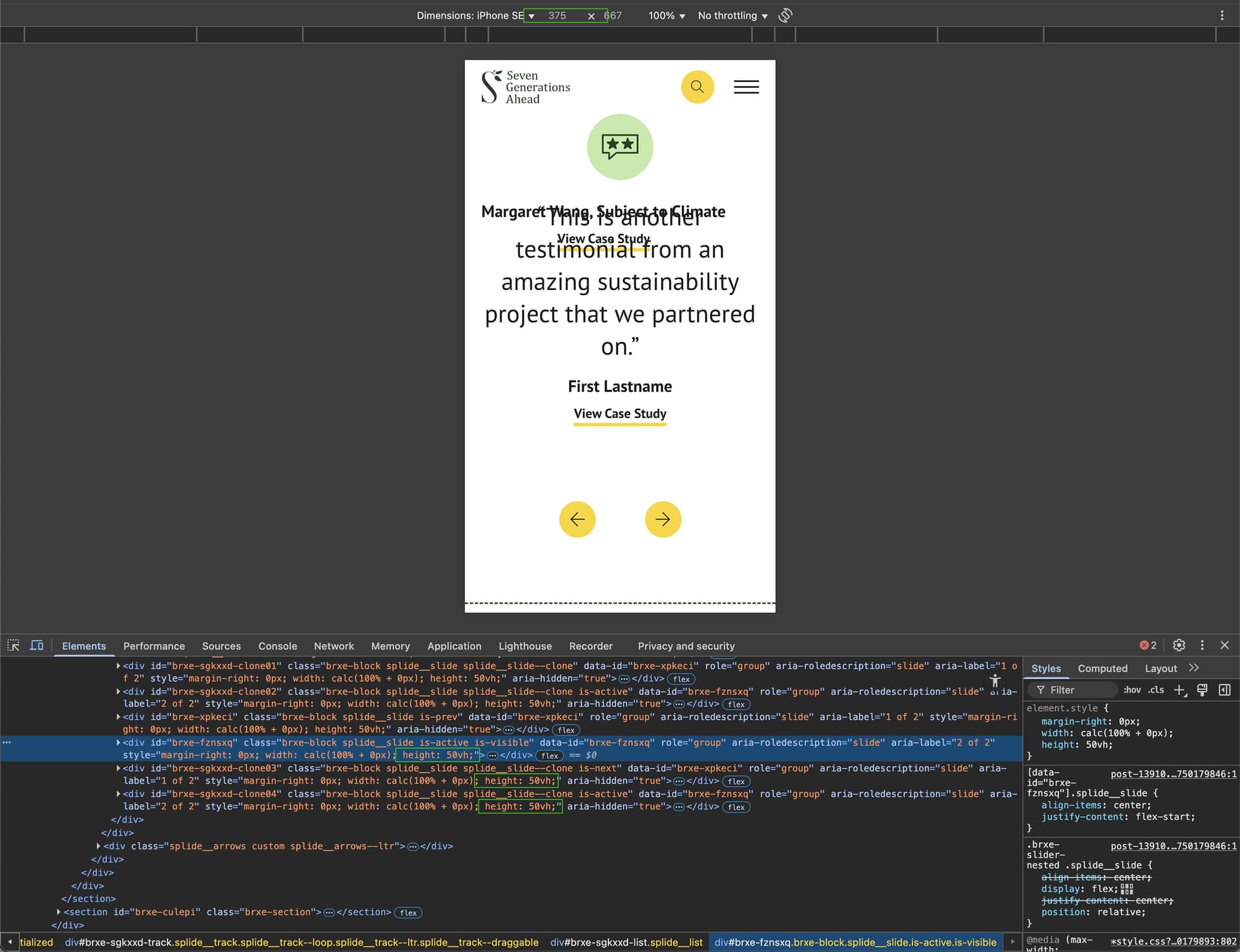
Task: Open the Dimensions iPhone SE device dropdown
Action: tap(476, 16)
